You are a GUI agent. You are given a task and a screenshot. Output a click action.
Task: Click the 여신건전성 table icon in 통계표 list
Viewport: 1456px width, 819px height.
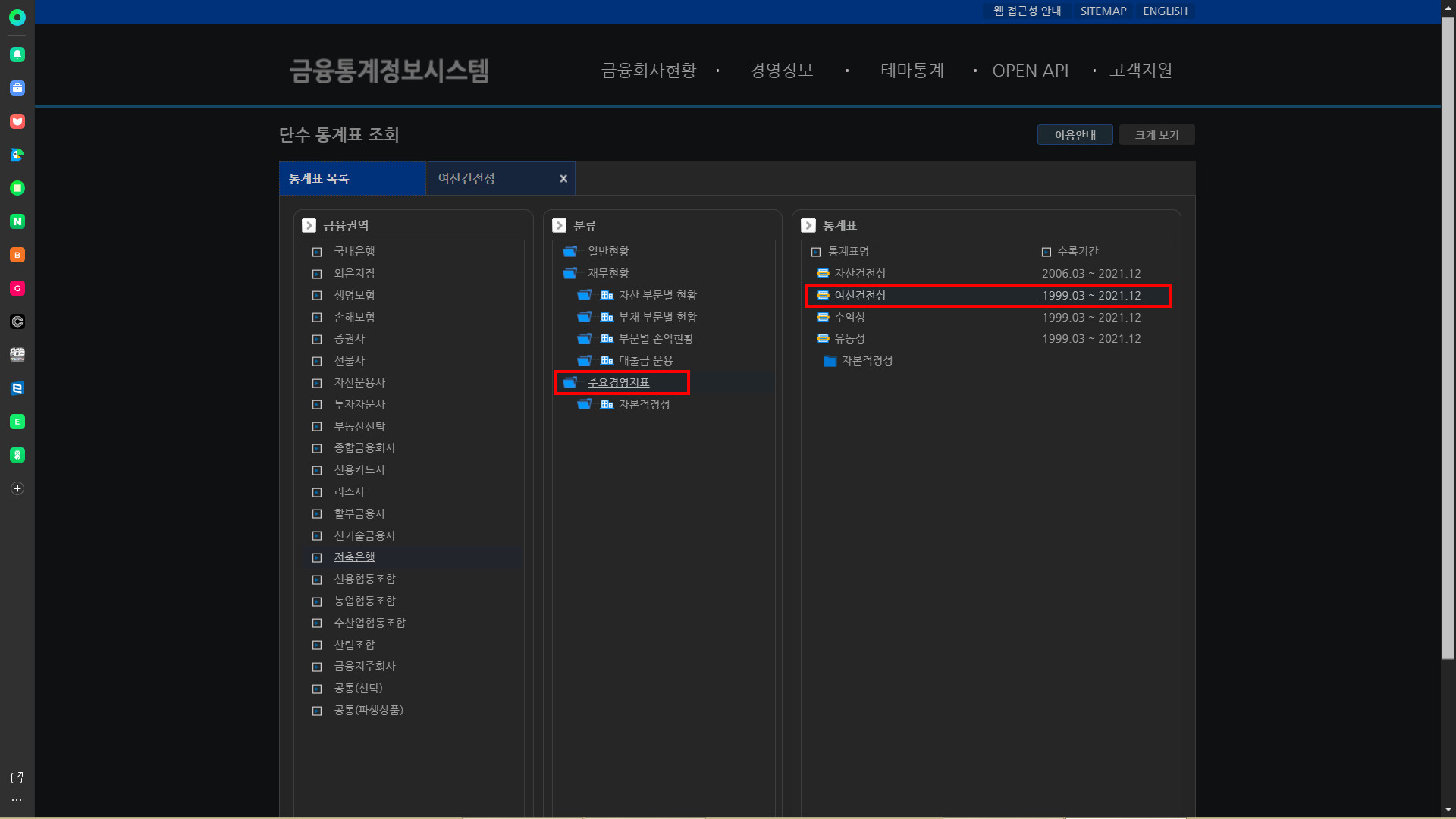click(823, 295)
